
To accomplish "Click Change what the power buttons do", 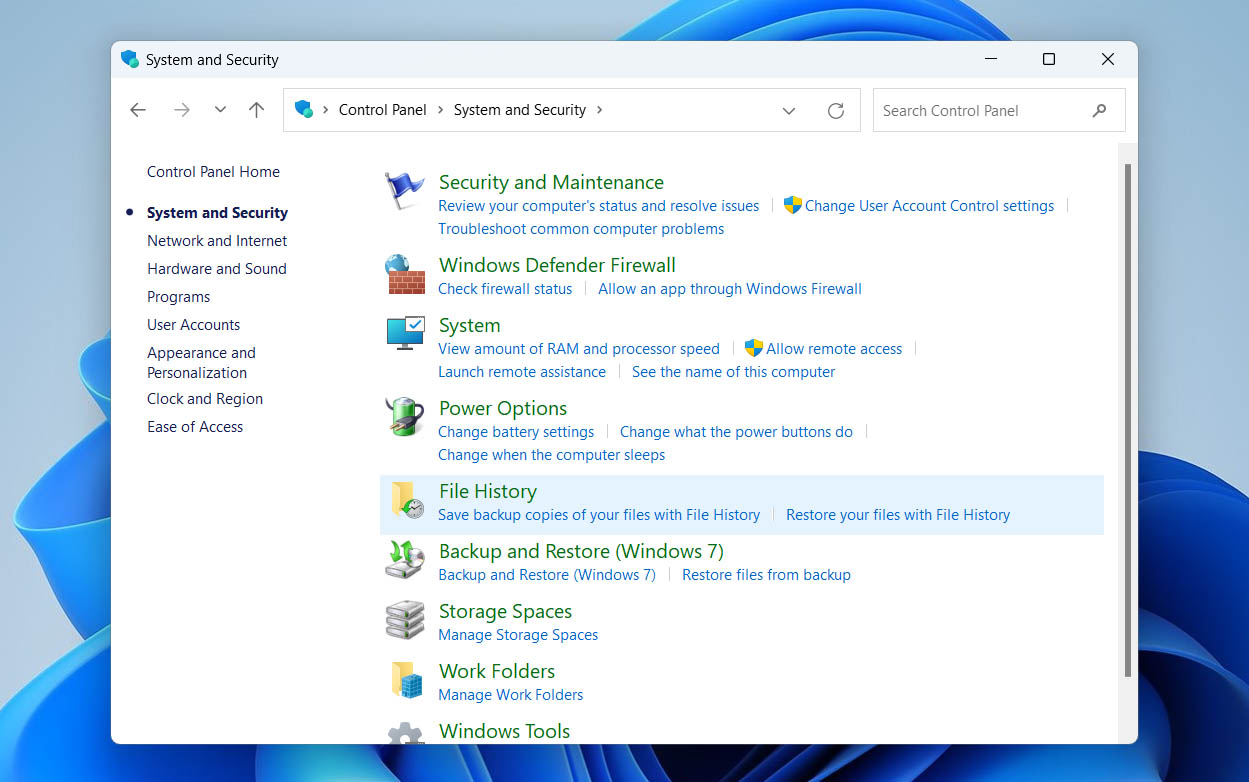I will (x=736, y=432).
